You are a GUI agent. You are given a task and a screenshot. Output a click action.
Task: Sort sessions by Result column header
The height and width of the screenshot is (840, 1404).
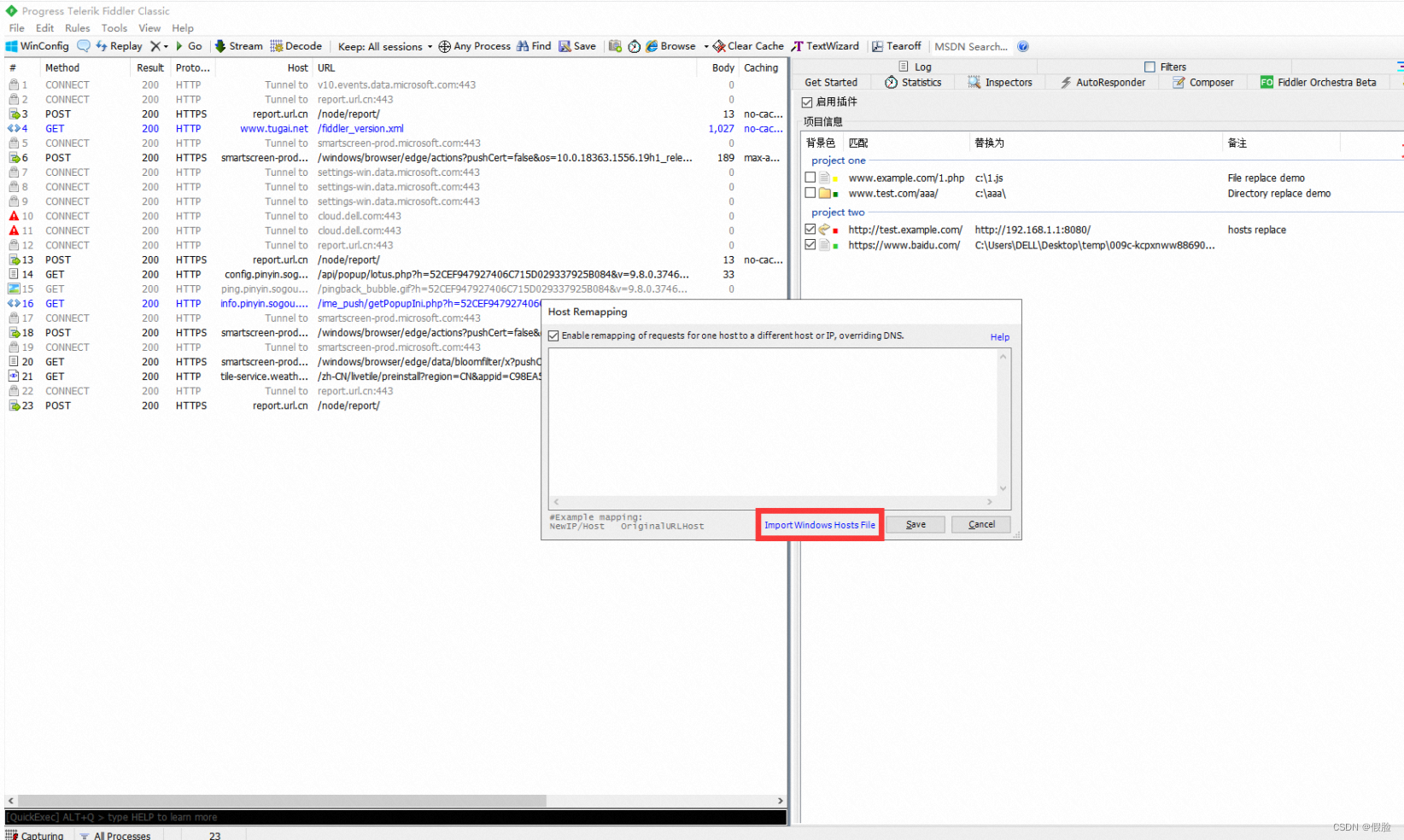coord(150,68)
